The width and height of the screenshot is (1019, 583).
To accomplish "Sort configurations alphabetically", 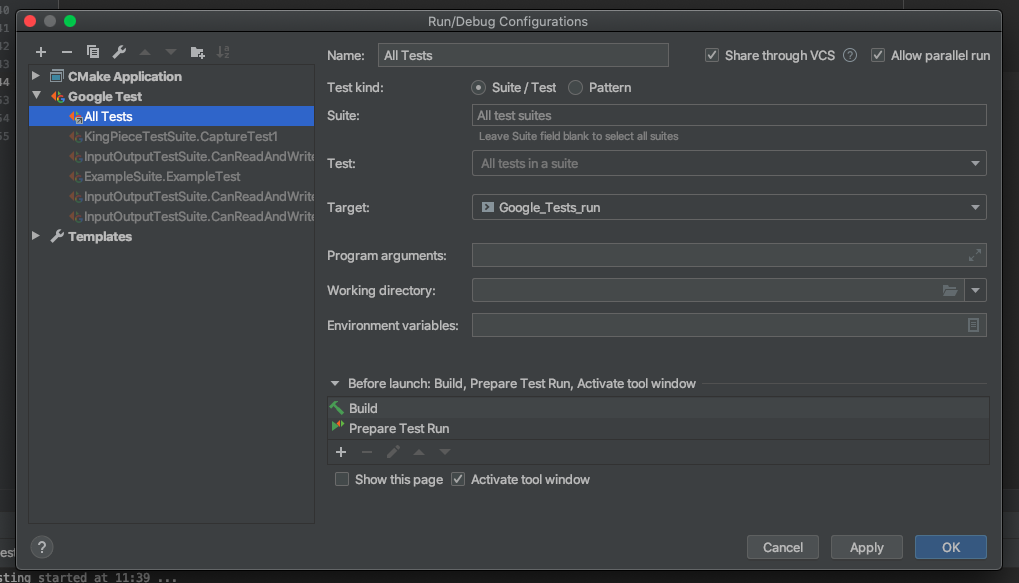I will pyautogui.click(x=223, y=52).
